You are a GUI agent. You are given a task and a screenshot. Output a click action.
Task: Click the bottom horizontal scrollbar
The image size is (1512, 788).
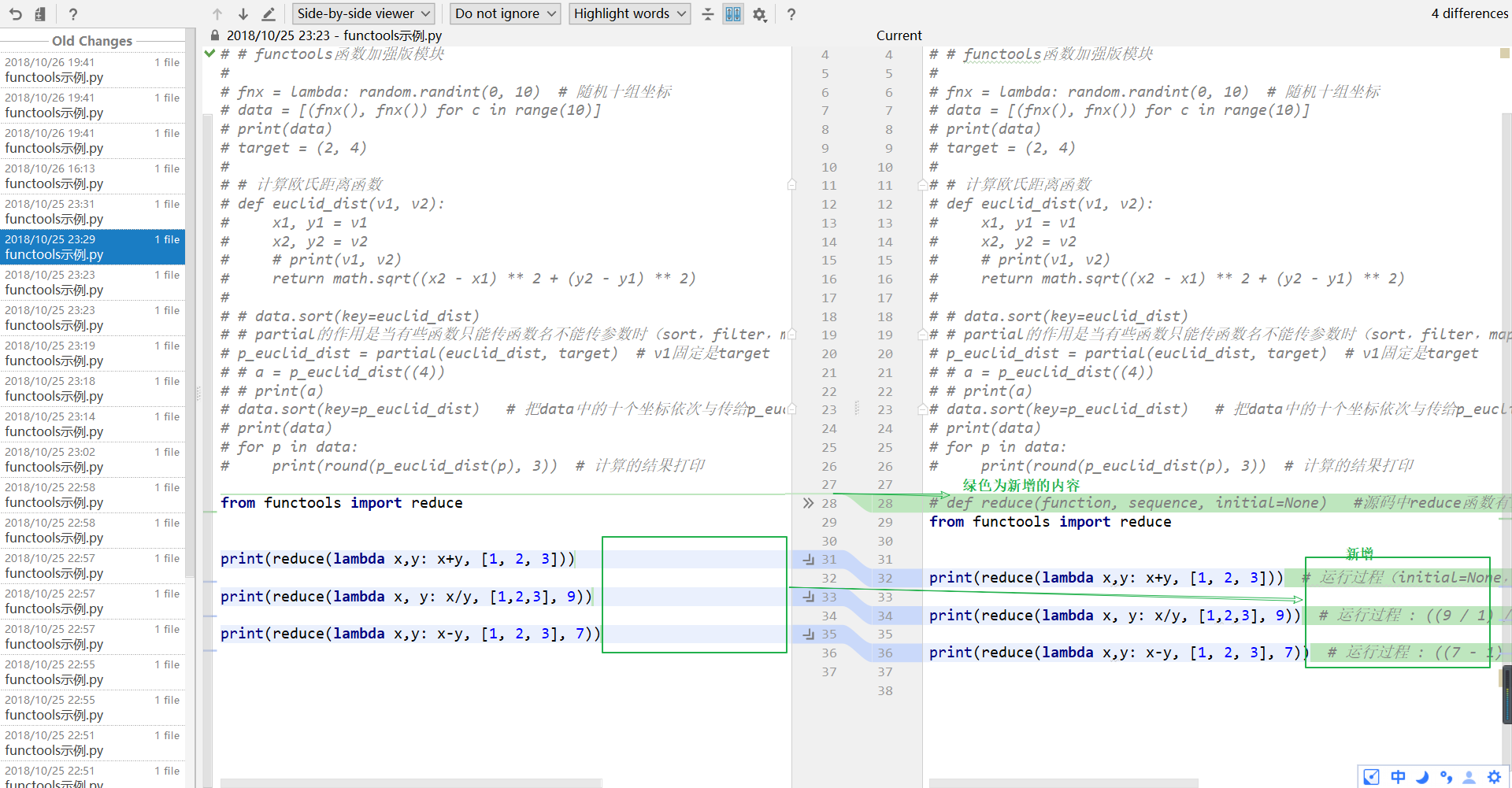409,782
